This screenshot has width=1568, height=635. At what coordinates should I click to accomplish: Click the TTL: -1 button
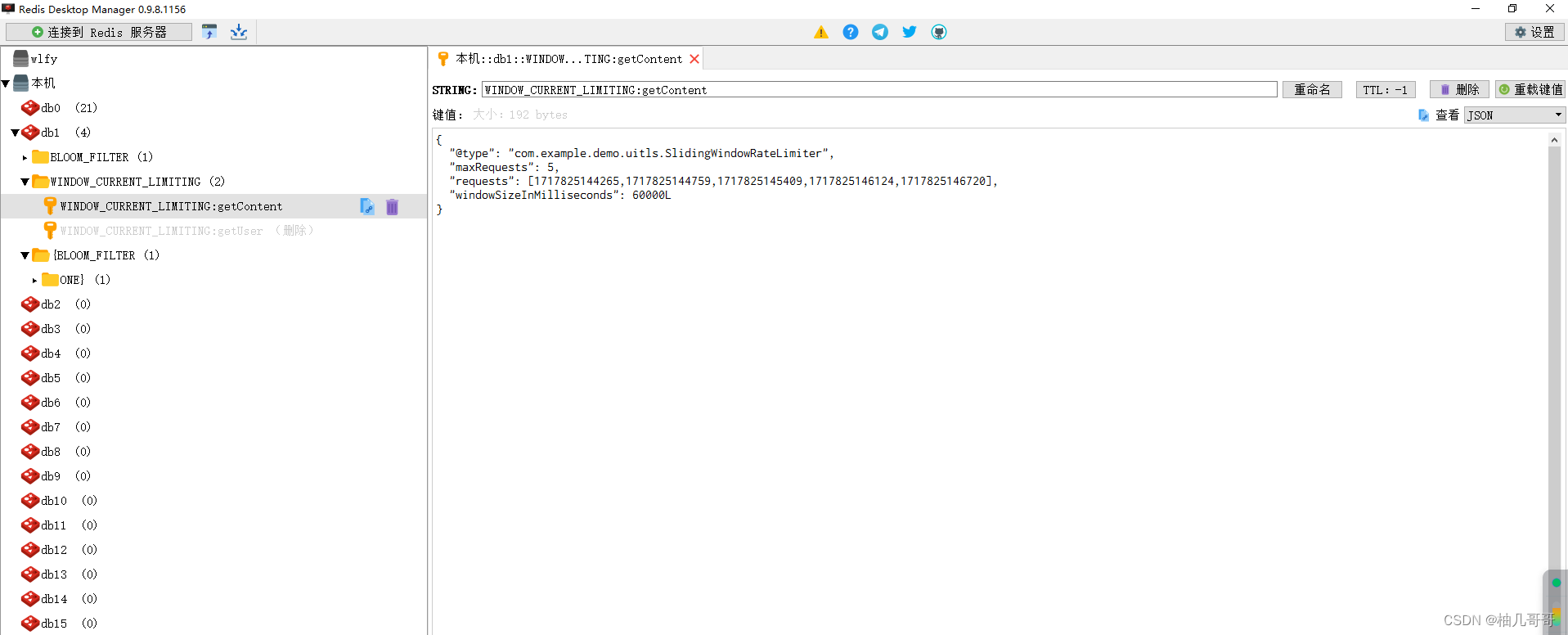point(1385,90)
